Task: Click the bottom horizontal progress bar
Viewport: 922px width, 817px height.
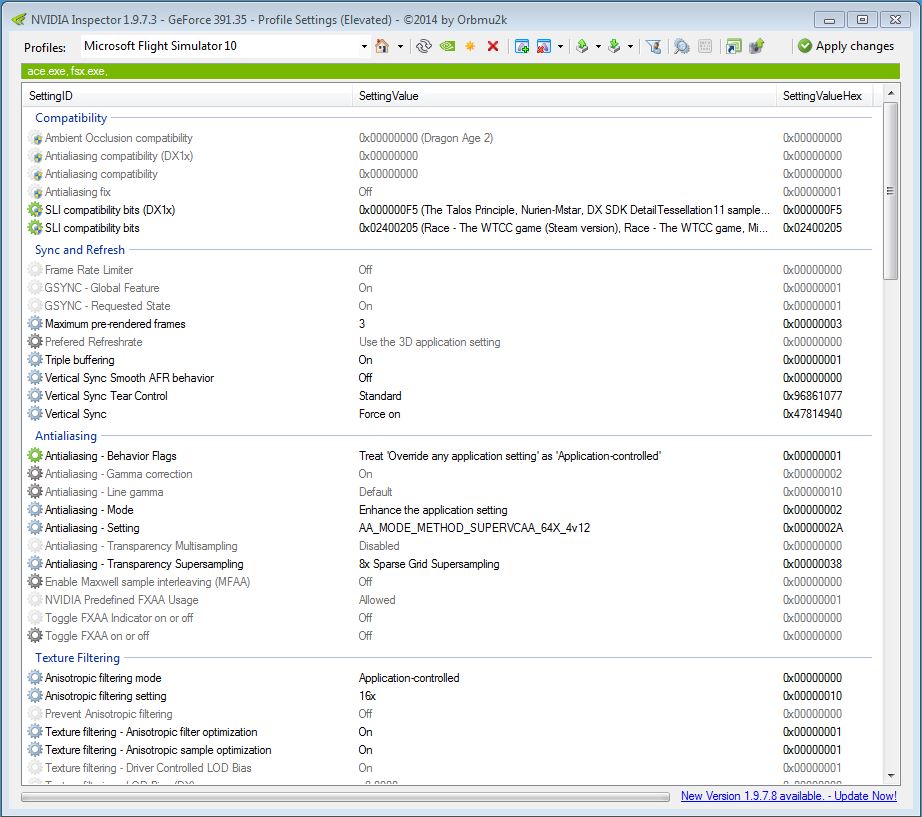Action: 345,797
